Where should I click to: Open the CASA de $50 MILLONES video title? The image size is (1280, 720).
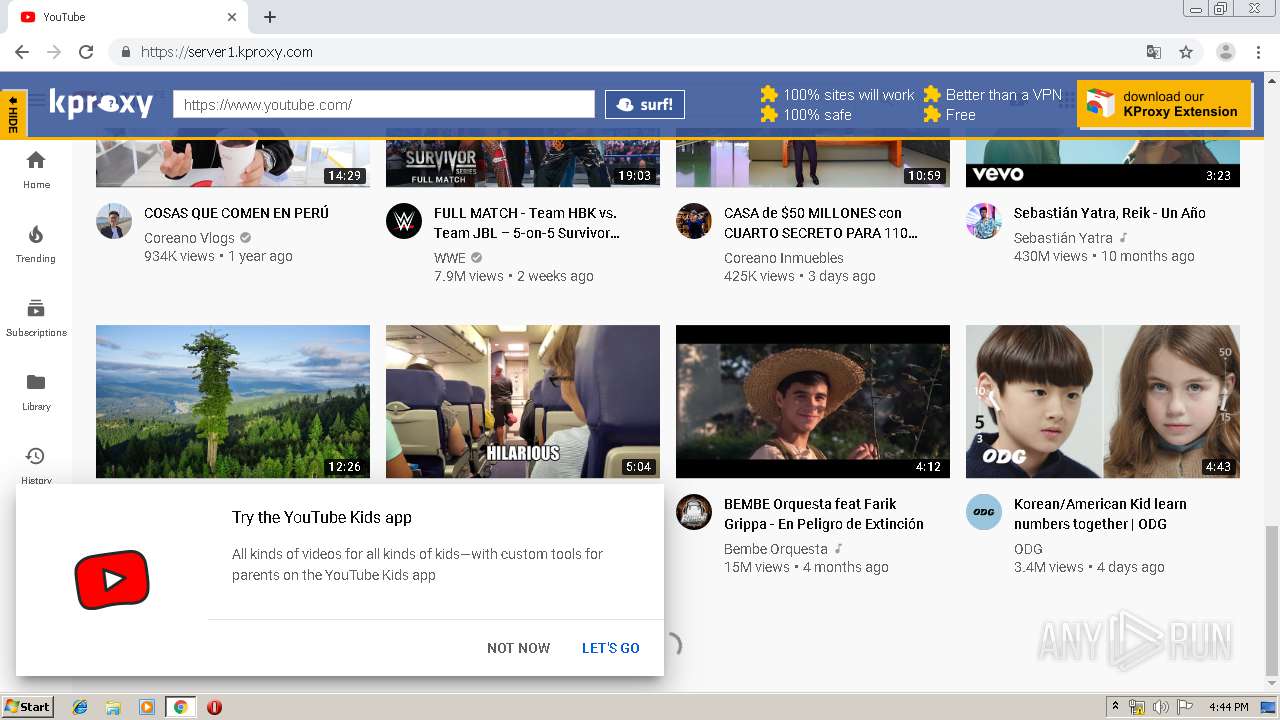820,223
